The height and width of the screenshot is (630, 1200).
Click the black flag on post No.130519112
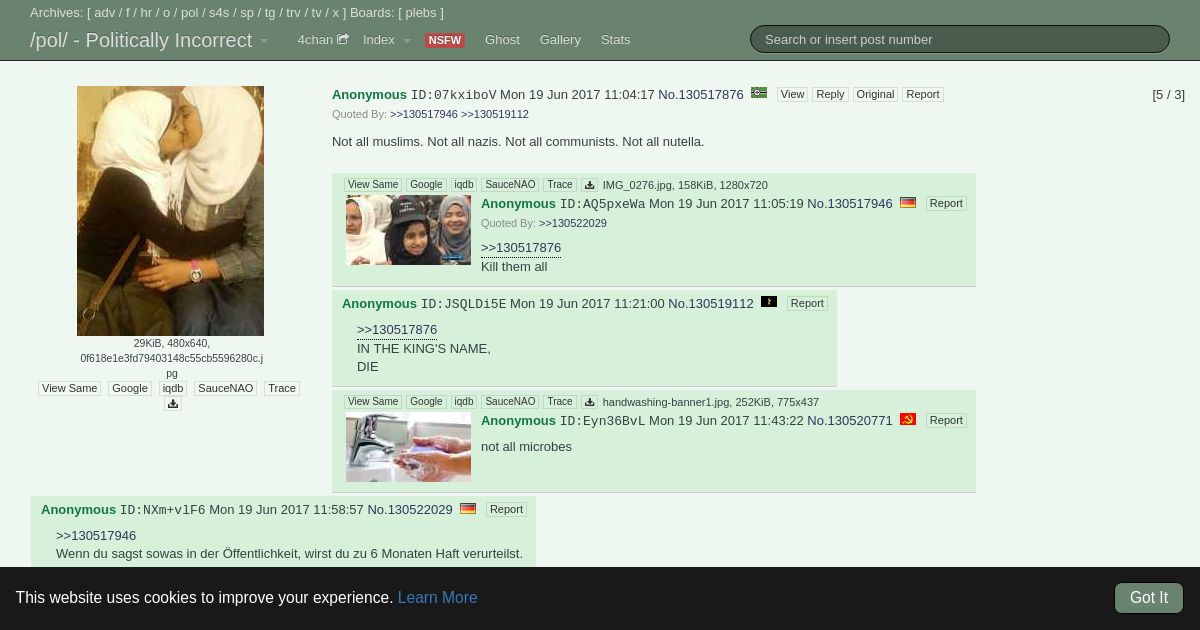769,302
